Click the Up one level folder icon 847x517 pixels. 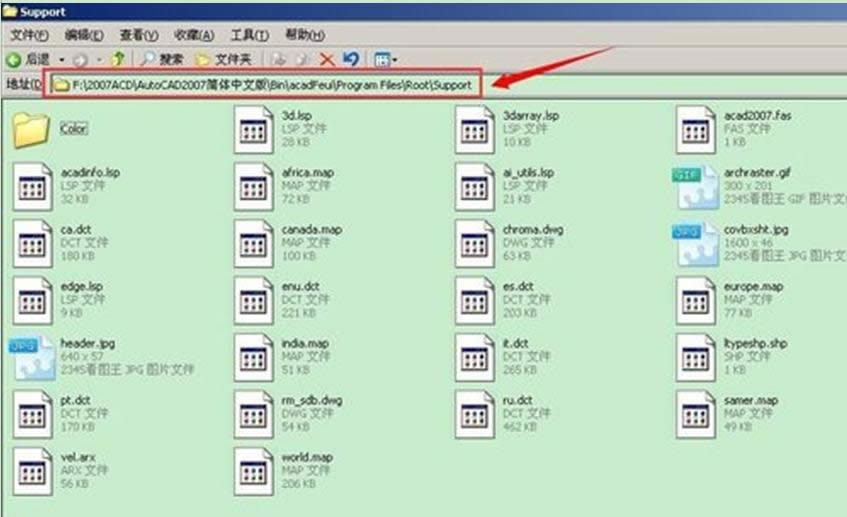tap(118, 60)
